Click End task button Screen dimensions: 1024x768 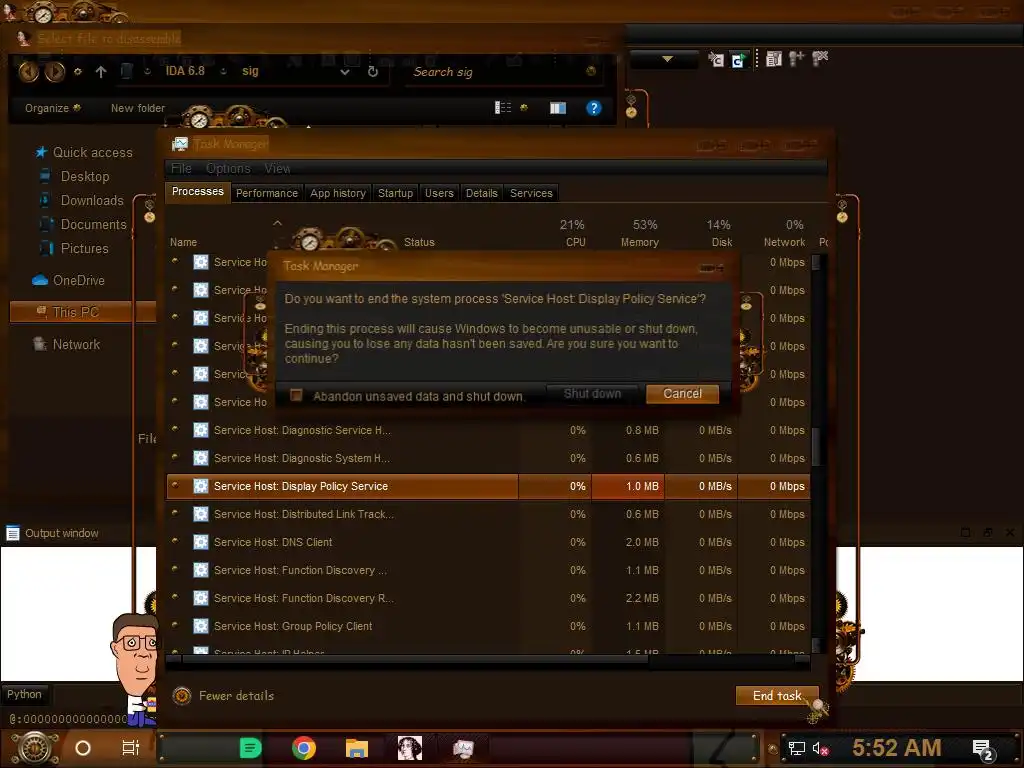pos(776,696)
